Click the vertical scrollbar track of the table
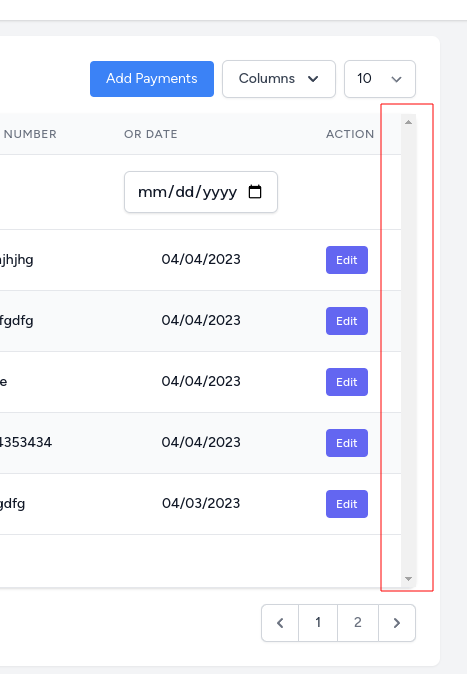The height and width of the screenshot is (674, 467). pyautogui.click(x=409, y=350)
